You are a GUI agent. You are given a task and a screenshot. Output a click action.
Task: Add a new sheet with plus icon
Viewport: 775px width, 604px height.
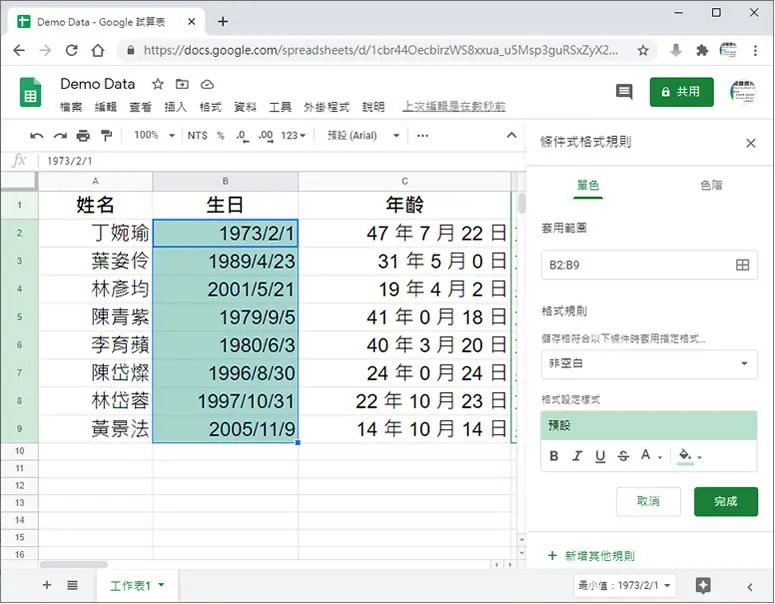(47, 585)
